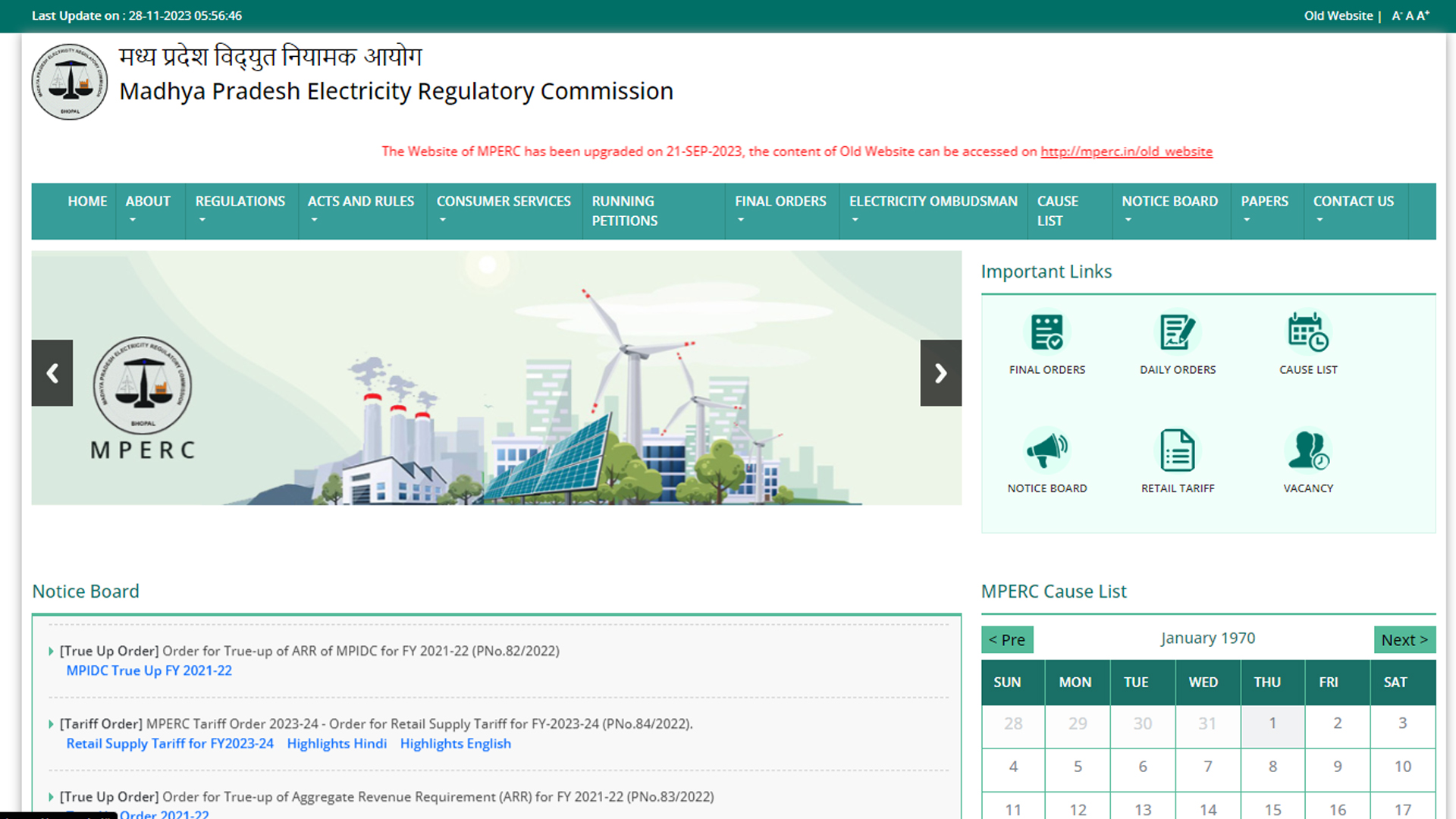Open the Notice Board megaphone icon
This screenshot has height=819, width=1456.
[x=1047, y=451]
